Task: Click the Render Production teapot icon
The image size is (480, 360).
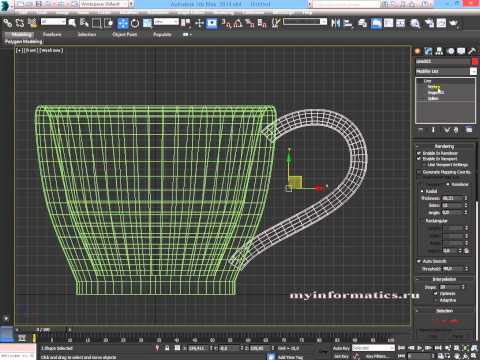Action: pos(454,23)
